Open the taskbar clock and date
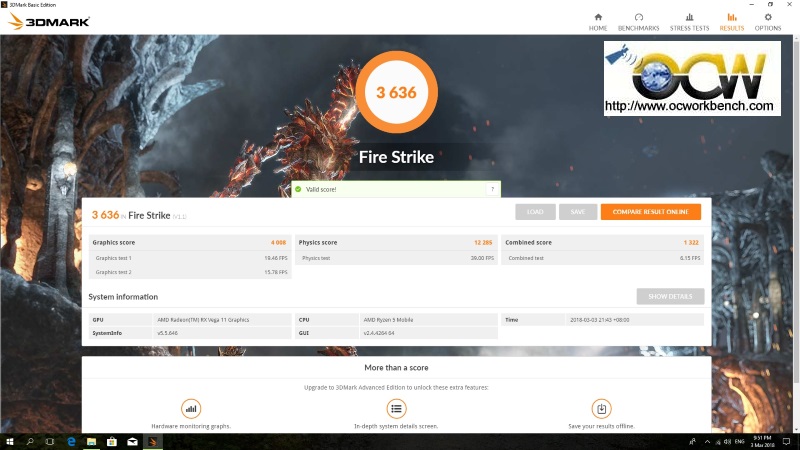The width and height of the screenshot is (800, 450). tap(762, 442)
